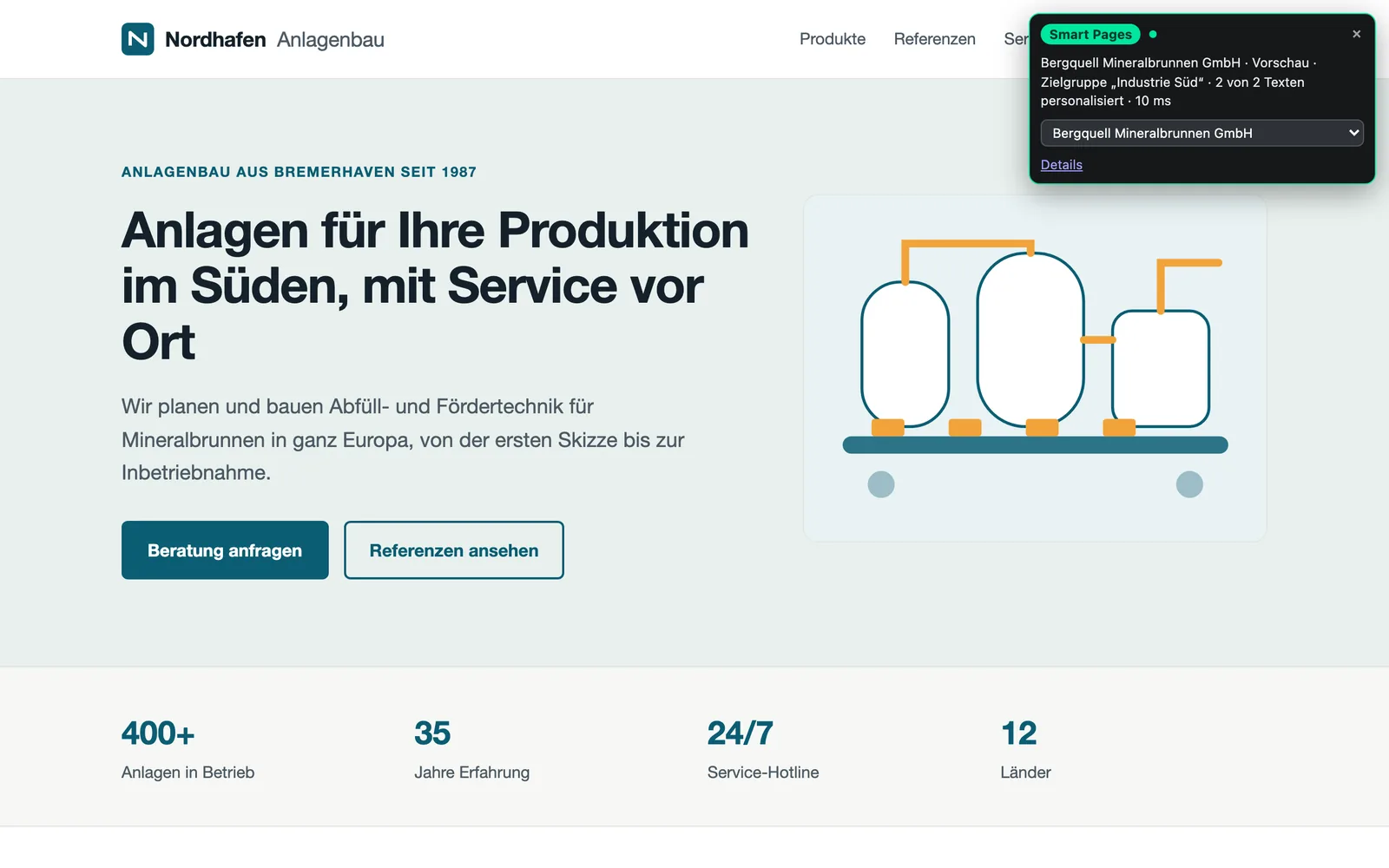Viewport: 1389px width, 868px height.
Task: Click the Nordhafen Anlagenbau brand name
Action: pos(274,39)
